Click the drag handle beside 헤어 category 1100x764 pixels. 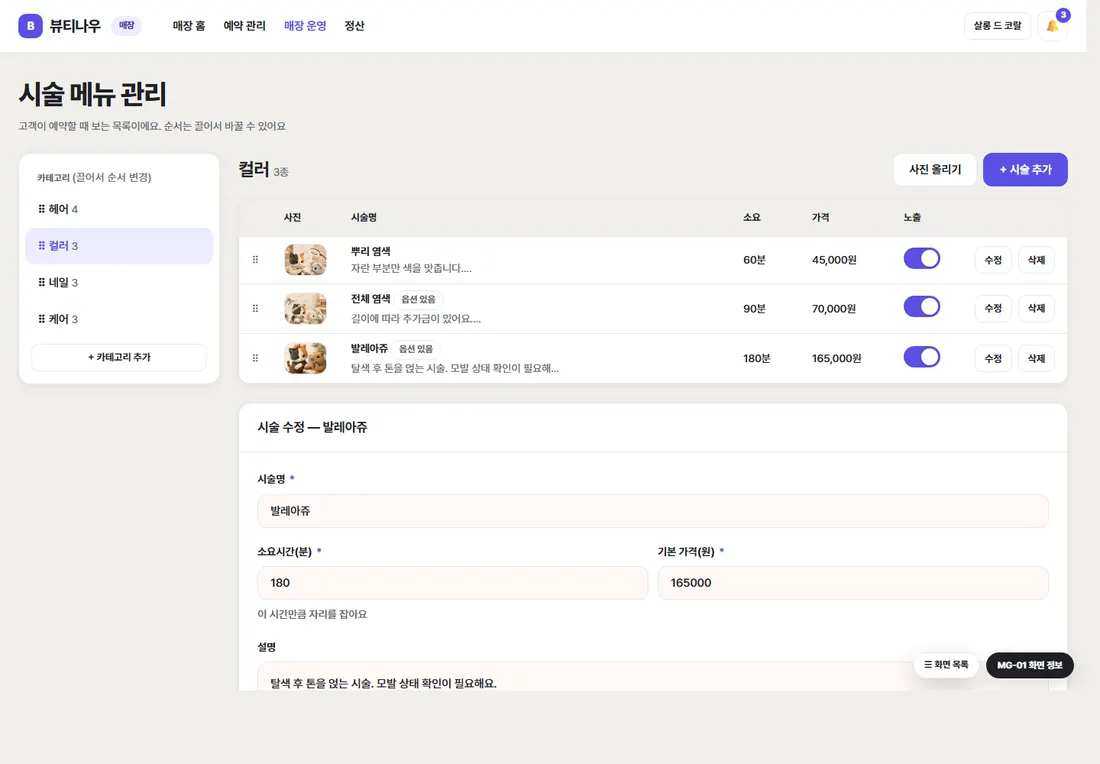tap(41, 209)
